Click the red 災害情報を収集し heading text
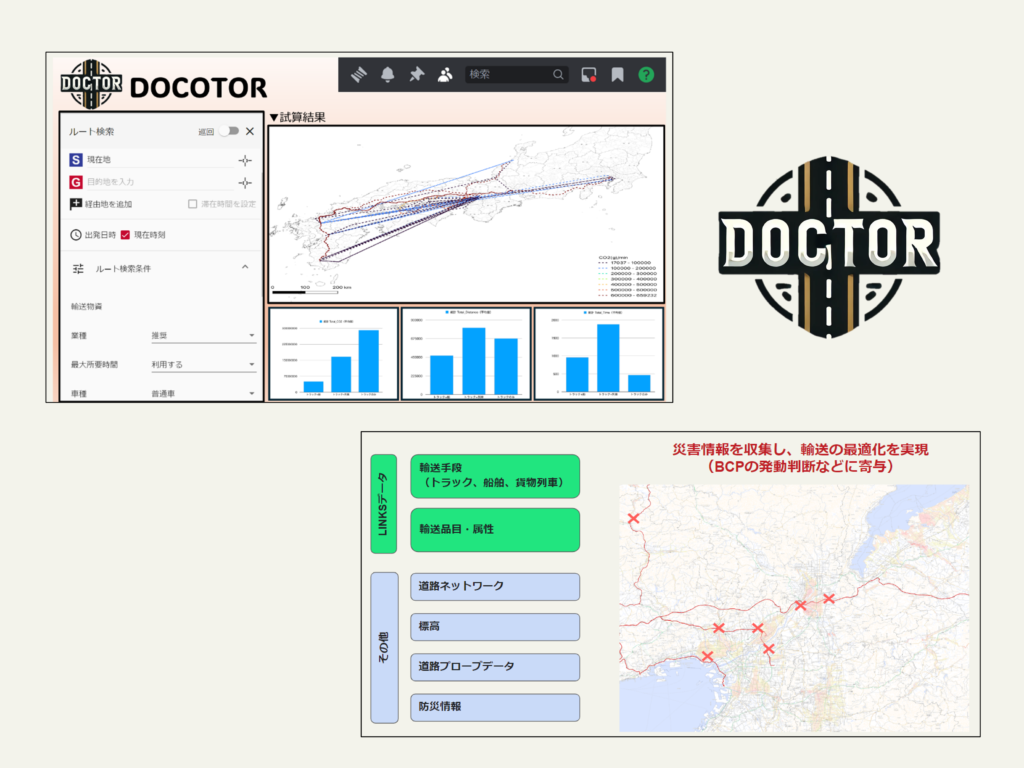This screenshot has height=768, width=1024. point(800,458)
